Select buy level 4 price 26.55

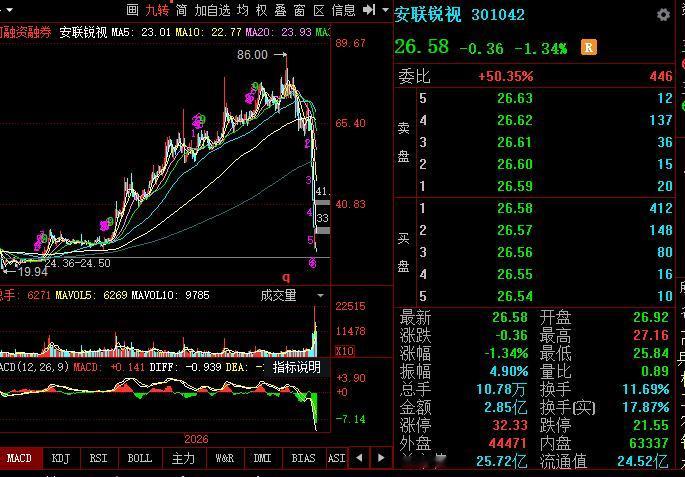[515, 274]
